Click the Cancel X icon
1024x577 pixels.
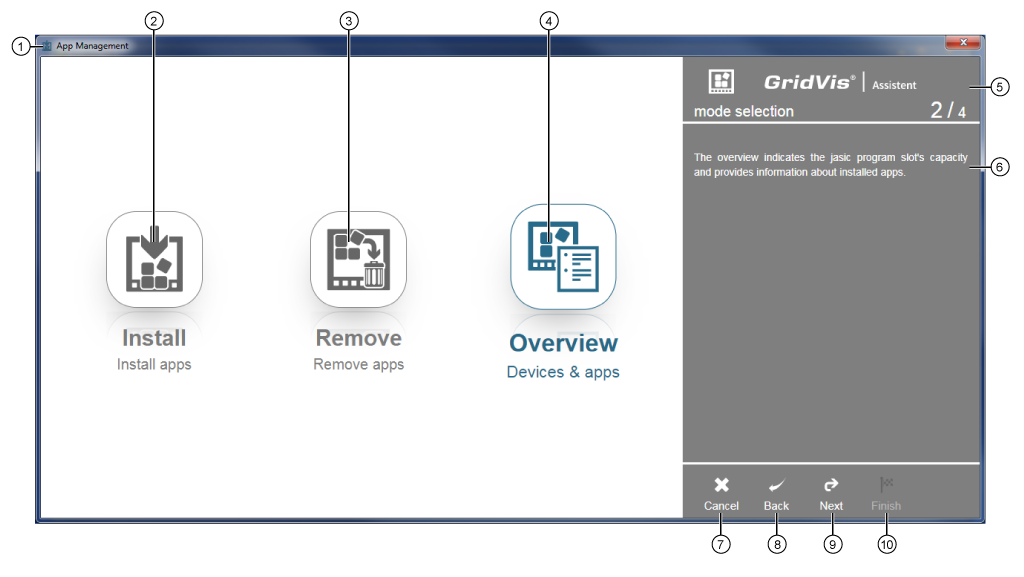coord(721,485)
